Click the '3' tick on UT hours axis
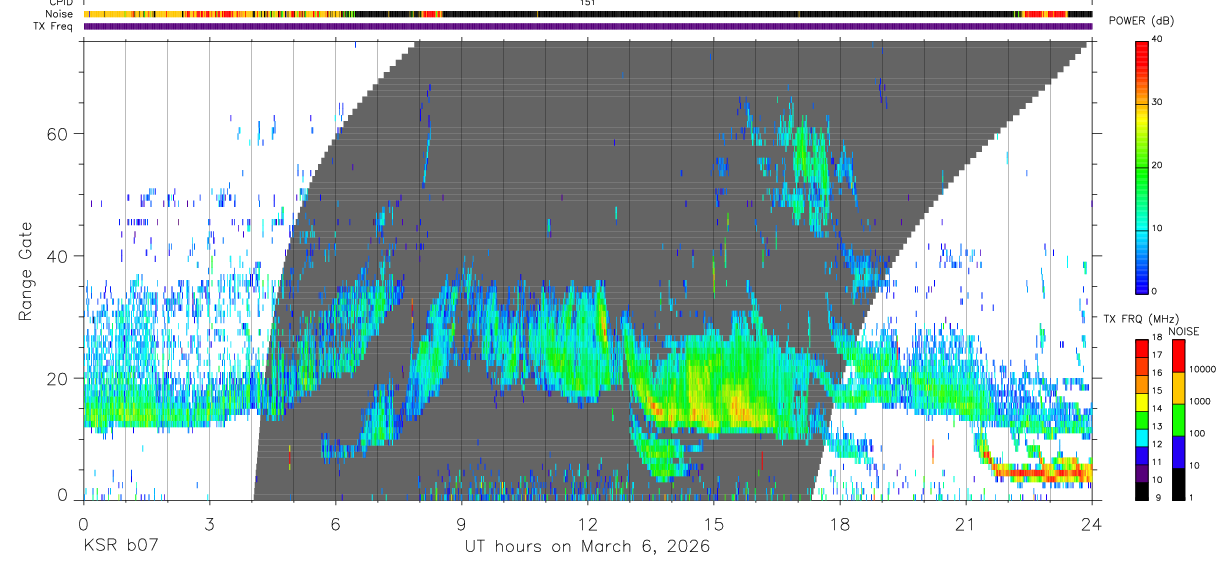The image size is (1228, 567). pyautogui.click(x=209, y=523)
